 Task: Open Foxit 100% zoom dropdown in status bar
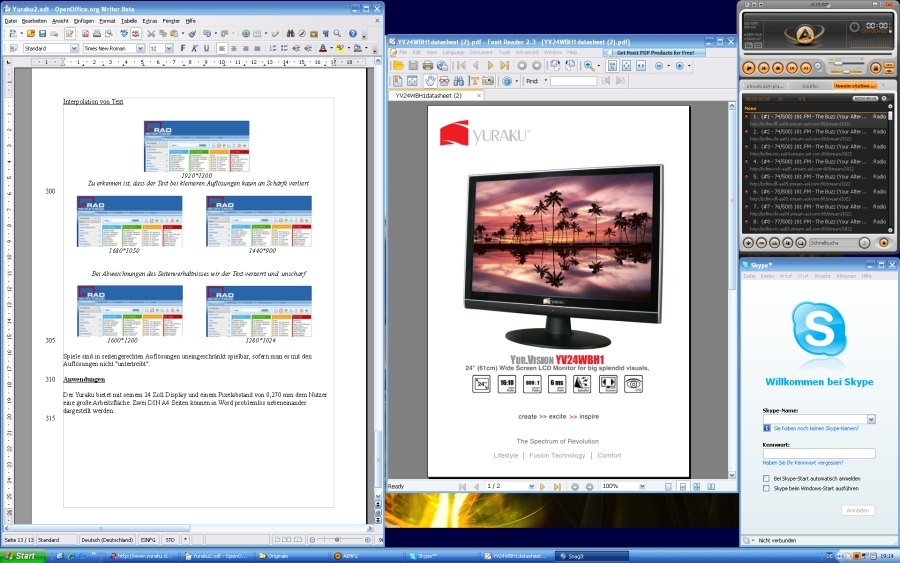pyautogui.click(x=642, y=486)
